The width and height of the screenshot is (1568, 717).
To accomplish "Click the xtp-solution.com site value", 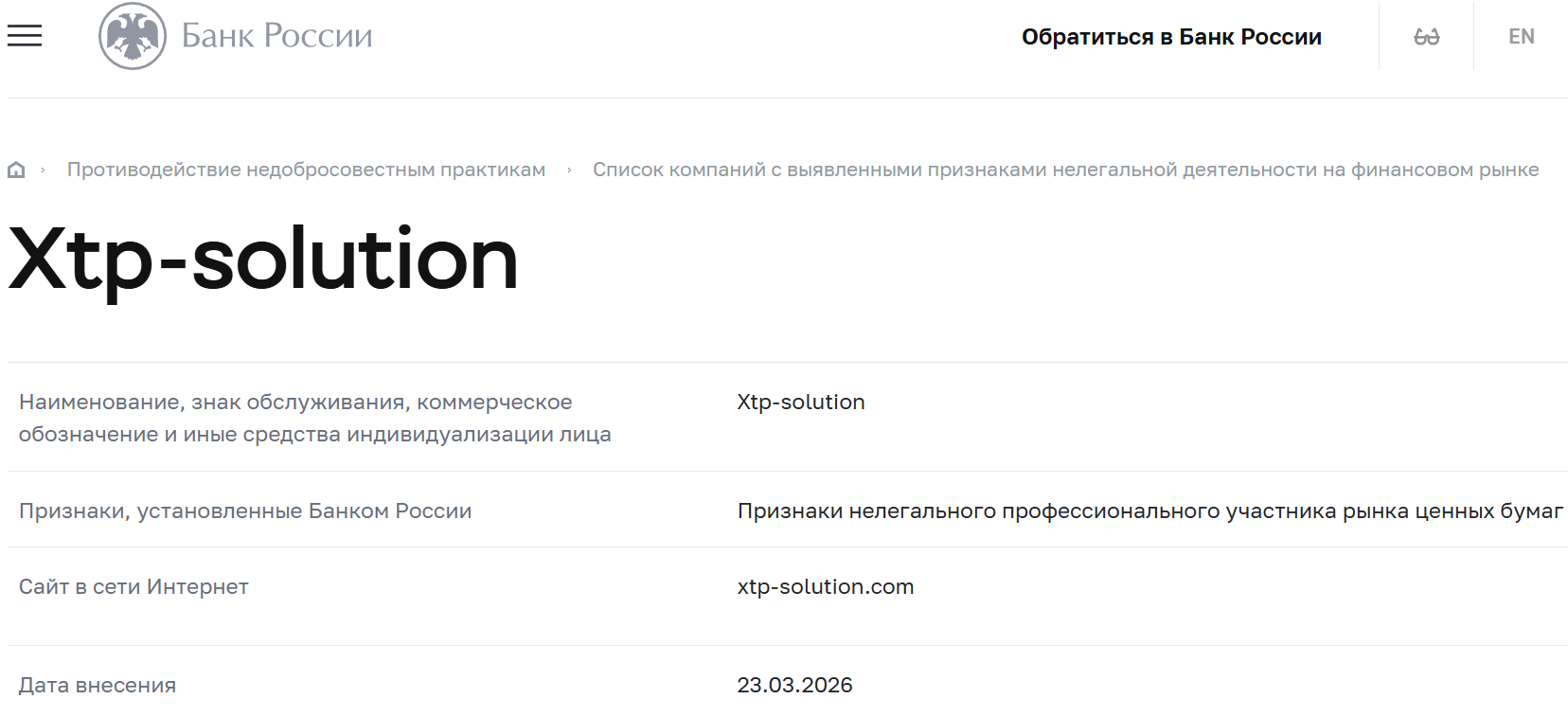I will click(826, 586).
